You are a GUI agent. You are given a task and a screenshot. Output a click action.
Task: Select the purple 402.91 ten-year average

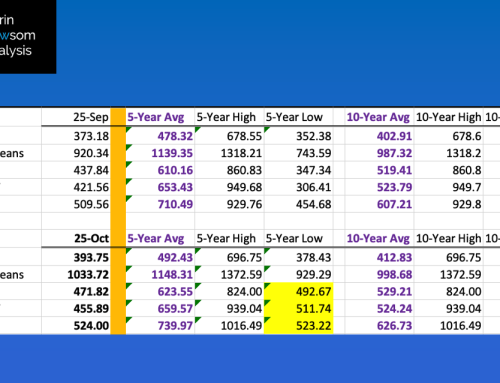379,136
